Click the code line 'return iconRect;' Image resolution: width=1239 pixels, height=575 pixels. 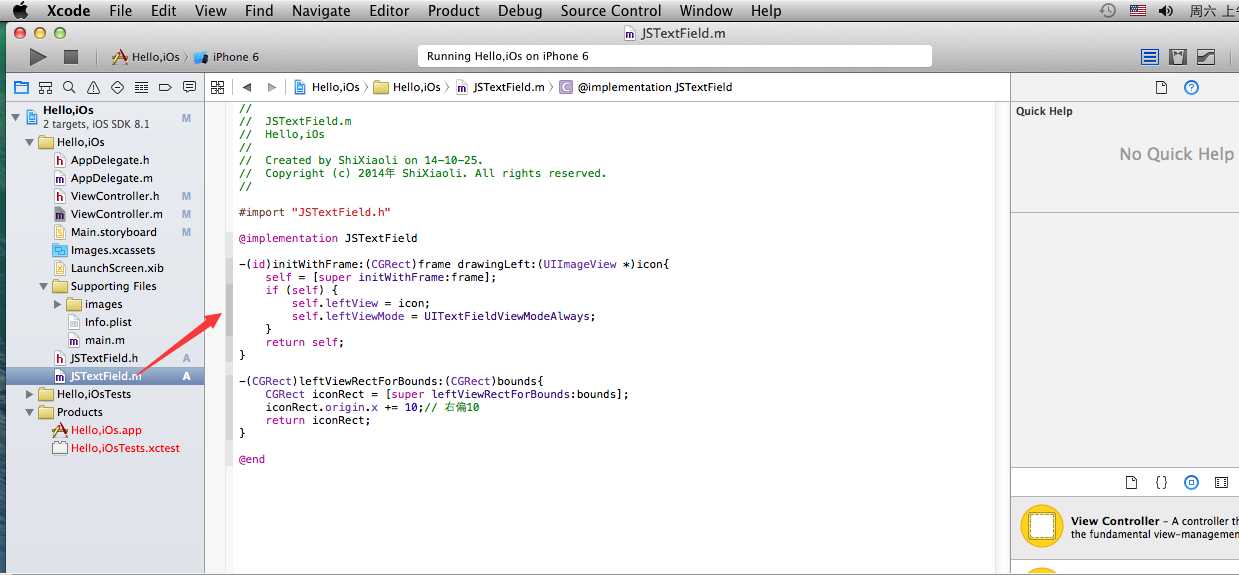click(x=318, y=420)
